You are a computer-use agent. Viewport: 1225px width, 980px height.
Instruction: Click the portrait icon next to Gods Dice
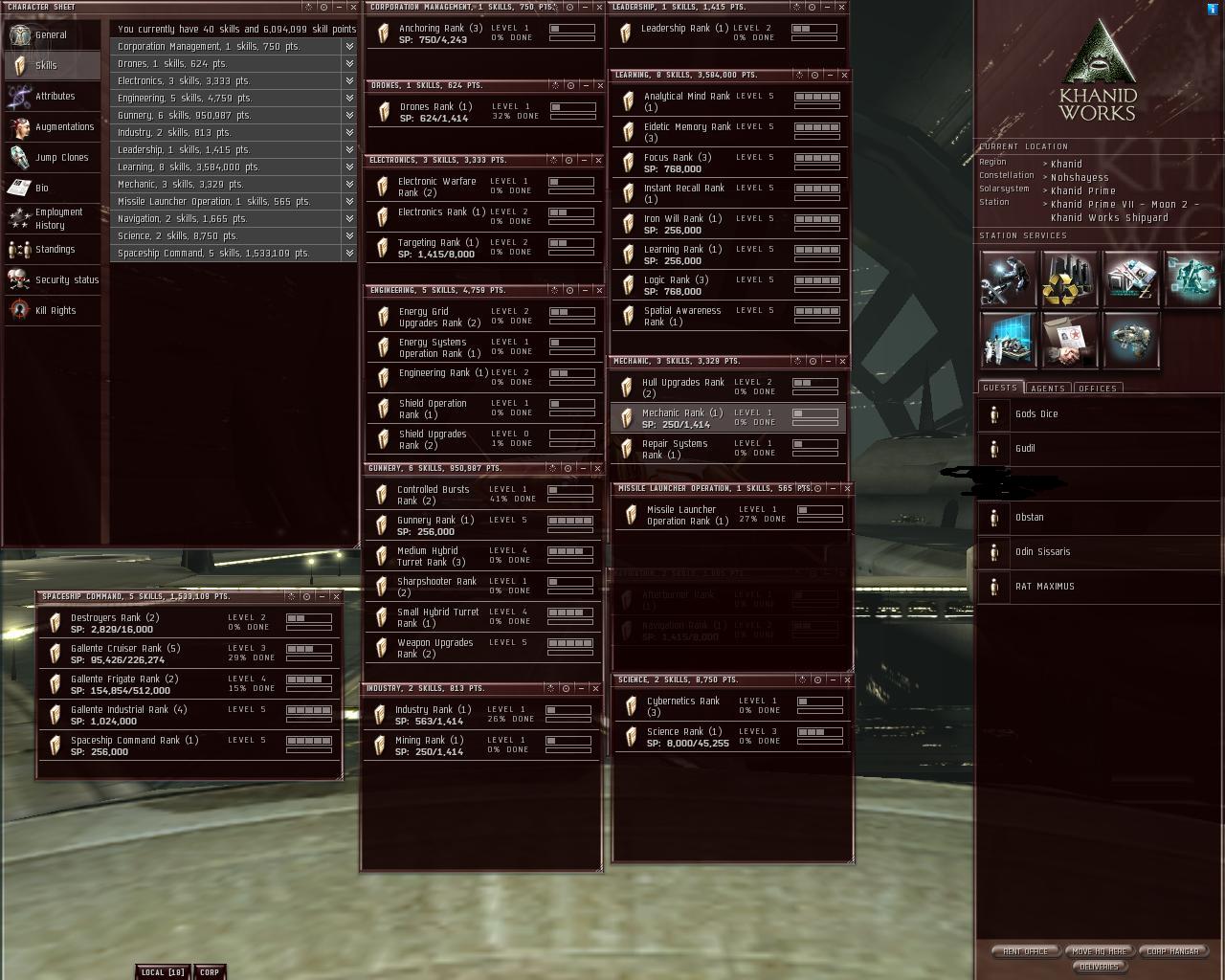[994, 414]
